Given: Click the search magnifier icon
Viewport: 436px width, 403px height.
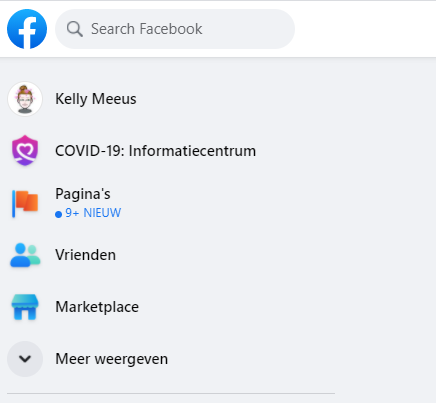Looking at the screenshot, I should coord(75,29).
